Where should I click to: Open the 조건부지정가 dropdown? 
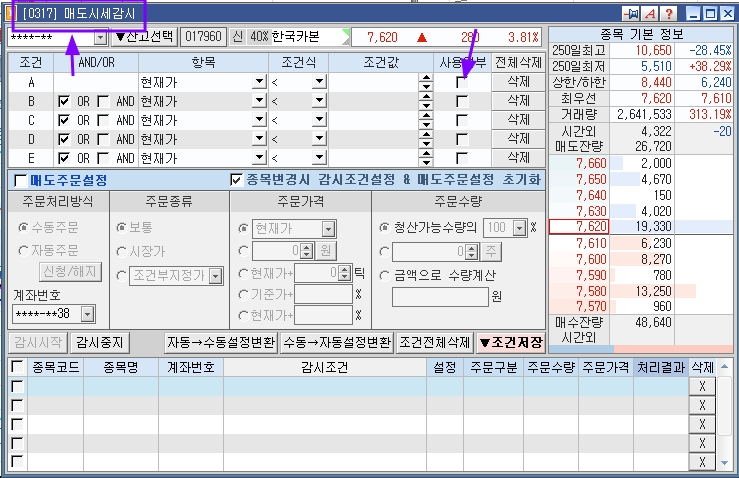[215, 276]
